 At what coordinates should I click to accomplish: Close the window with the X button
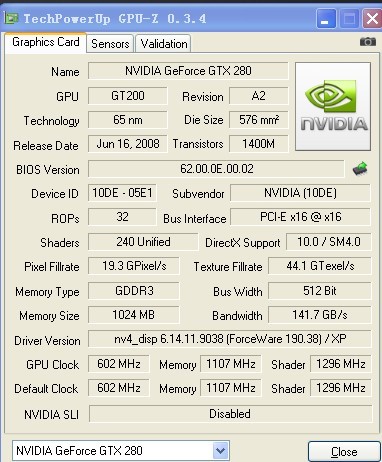[x=372, y=18]
